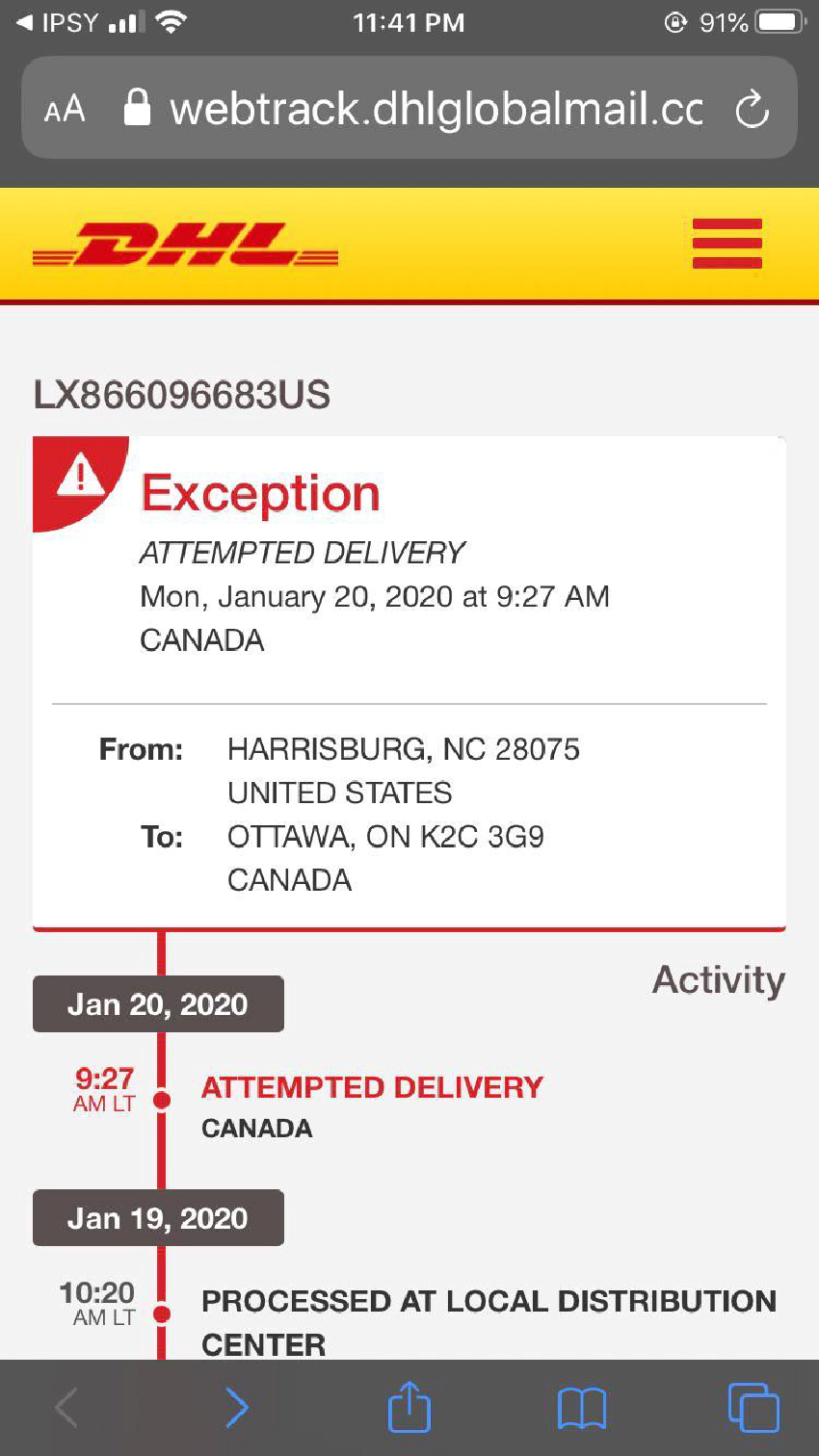Image resolution: width=819 pixels, height=1456 pixels.
Task: Tap the Exception status heading
Action: click(x=260, y=493)
